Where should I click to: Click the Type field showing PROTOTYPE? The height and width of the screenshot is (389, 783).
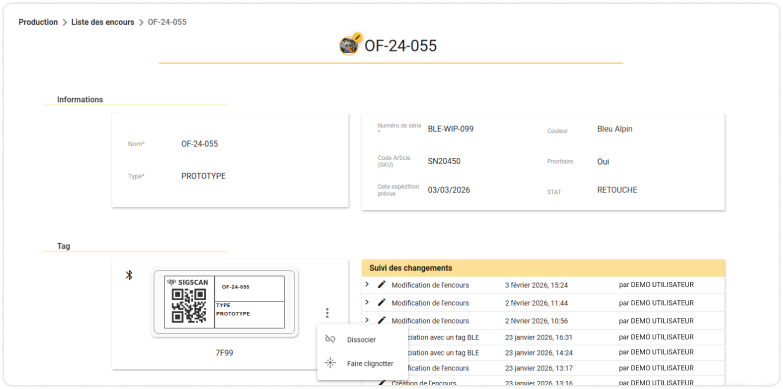pos(230,176)
